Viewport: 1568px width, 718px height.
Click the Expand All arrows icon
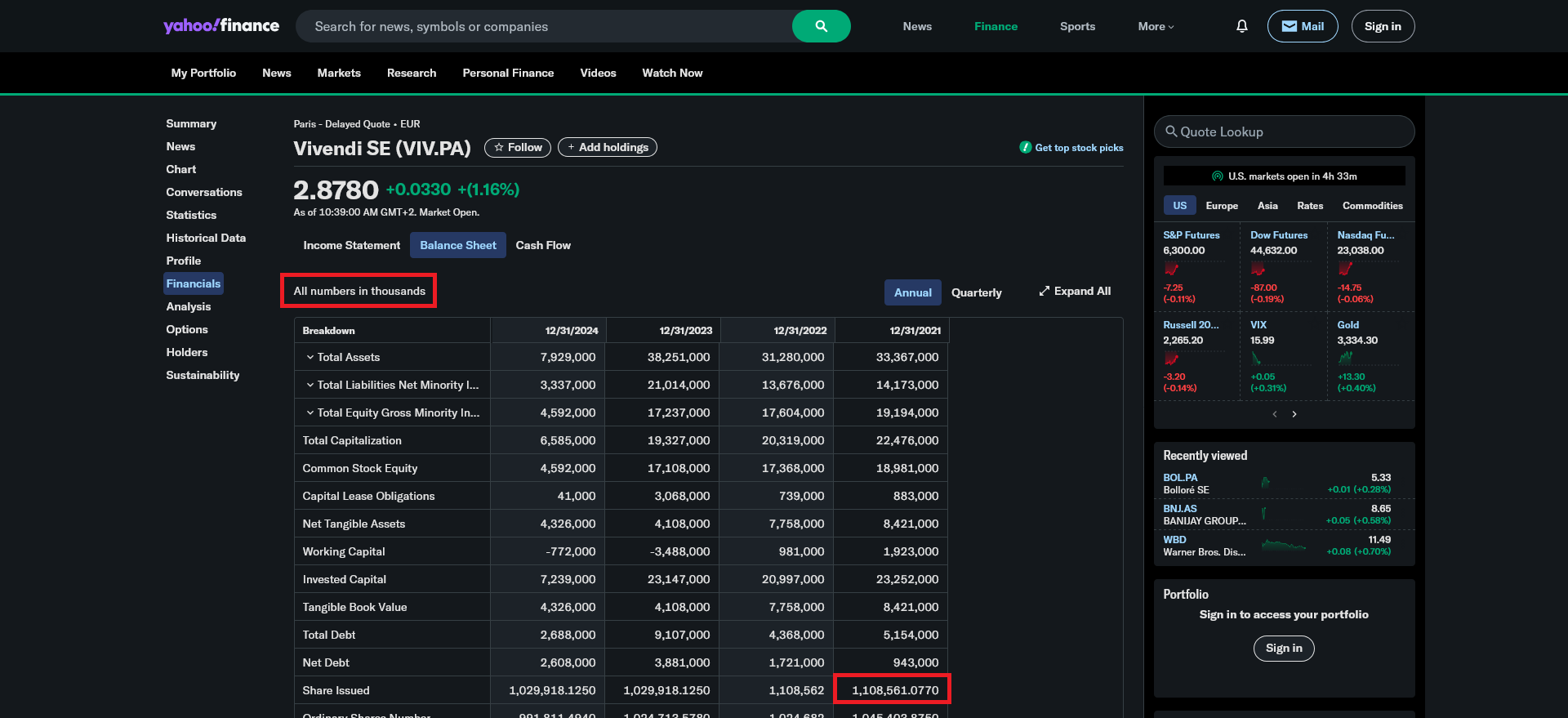pyautogui.click(x=1044, y=291)
